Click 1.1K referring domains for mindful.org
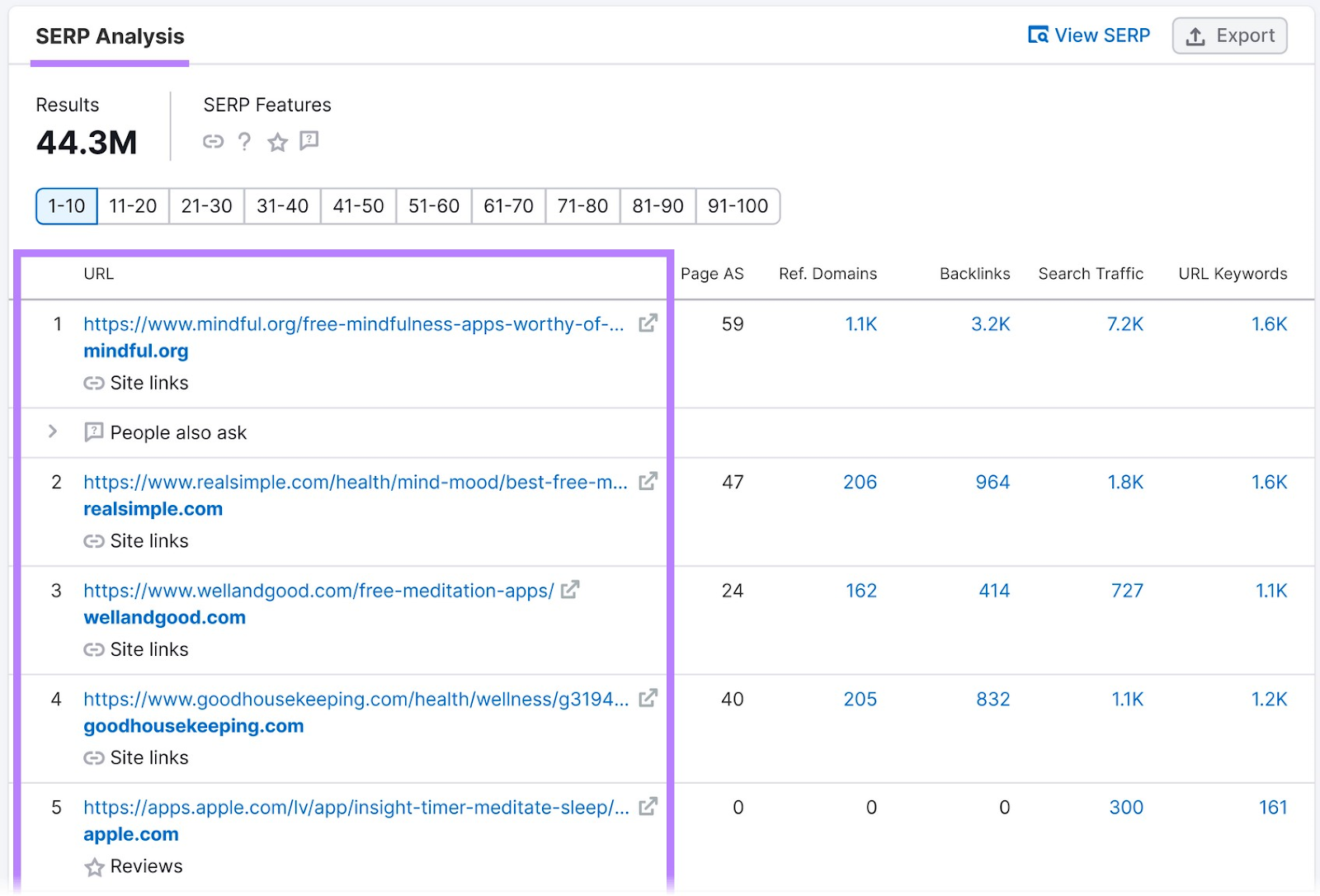The image size is (1320, 896). [x=860, y=324]
